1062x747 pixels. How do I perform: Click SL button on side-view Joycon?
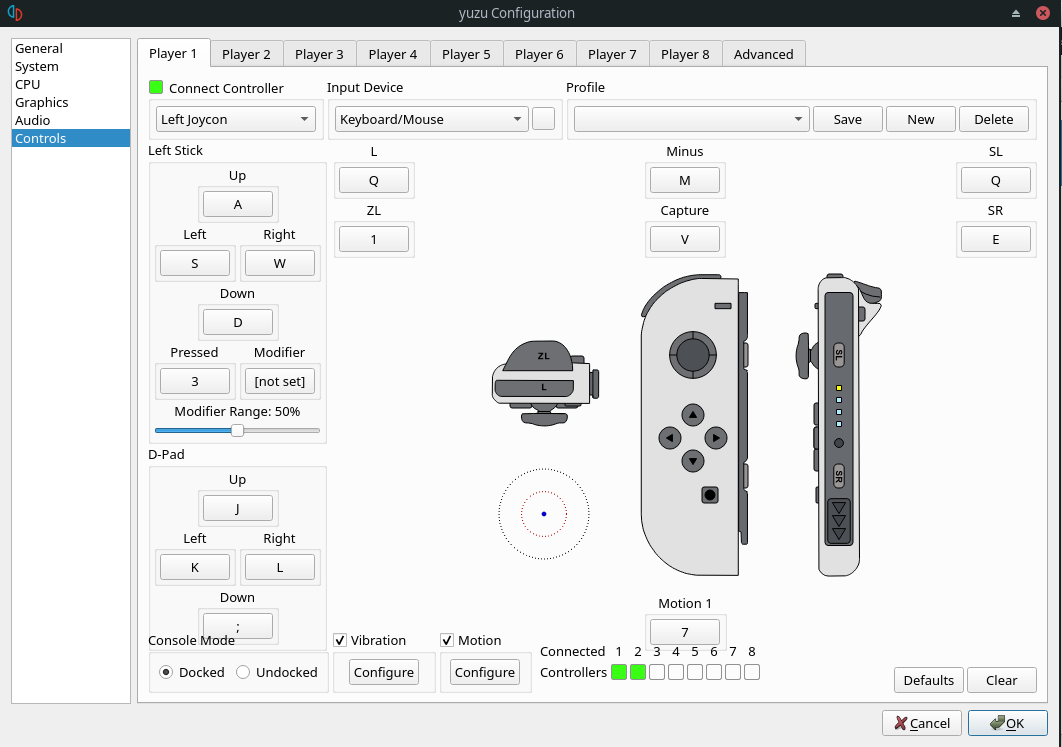(x=838, y=354)
